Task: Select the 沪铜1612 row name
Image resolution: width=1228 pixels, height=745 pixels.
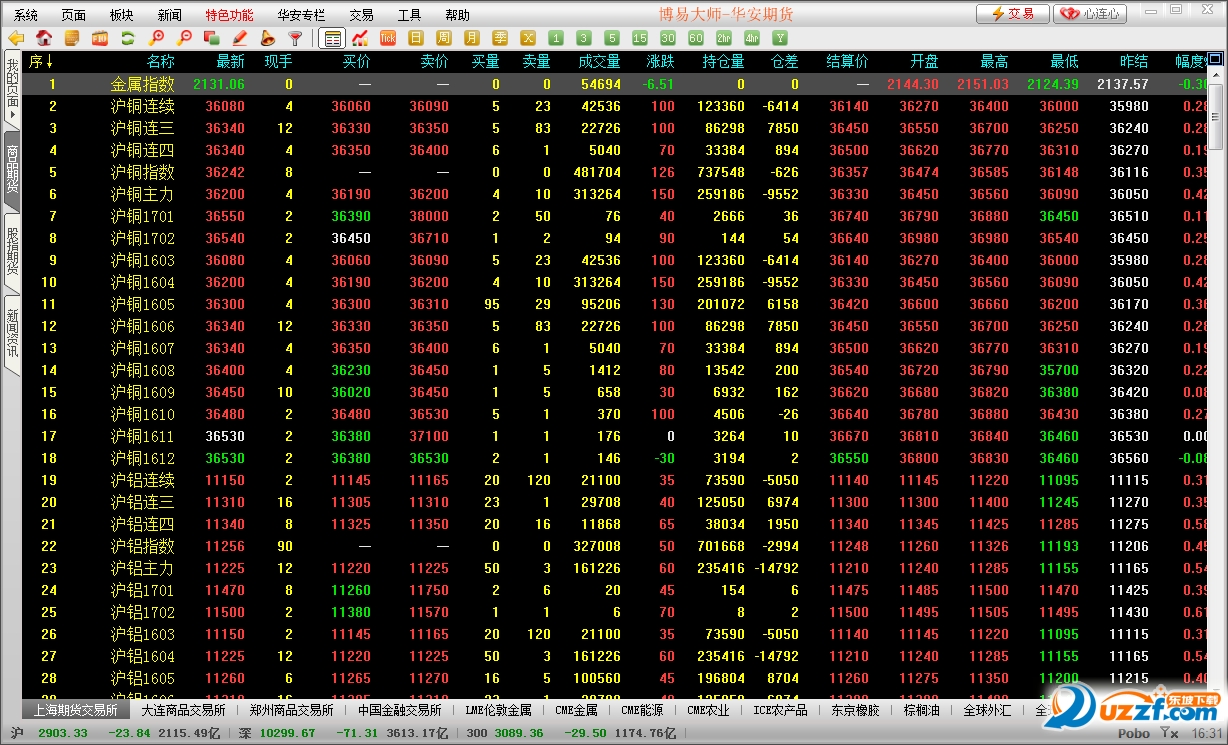Action: tap(142, 458)
